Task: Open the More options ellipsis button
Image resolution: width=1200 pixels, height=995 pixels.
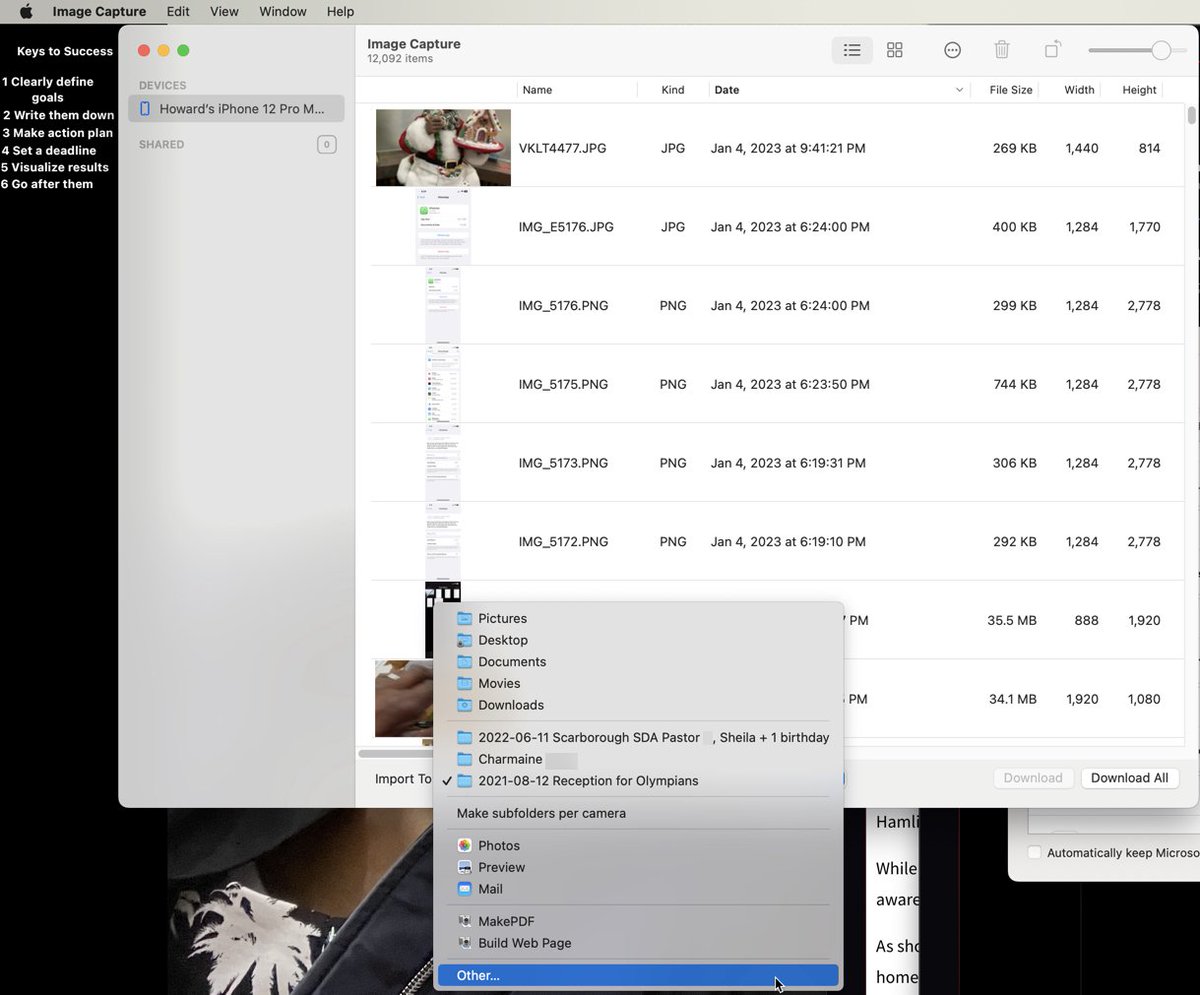Action: (952, 50)
